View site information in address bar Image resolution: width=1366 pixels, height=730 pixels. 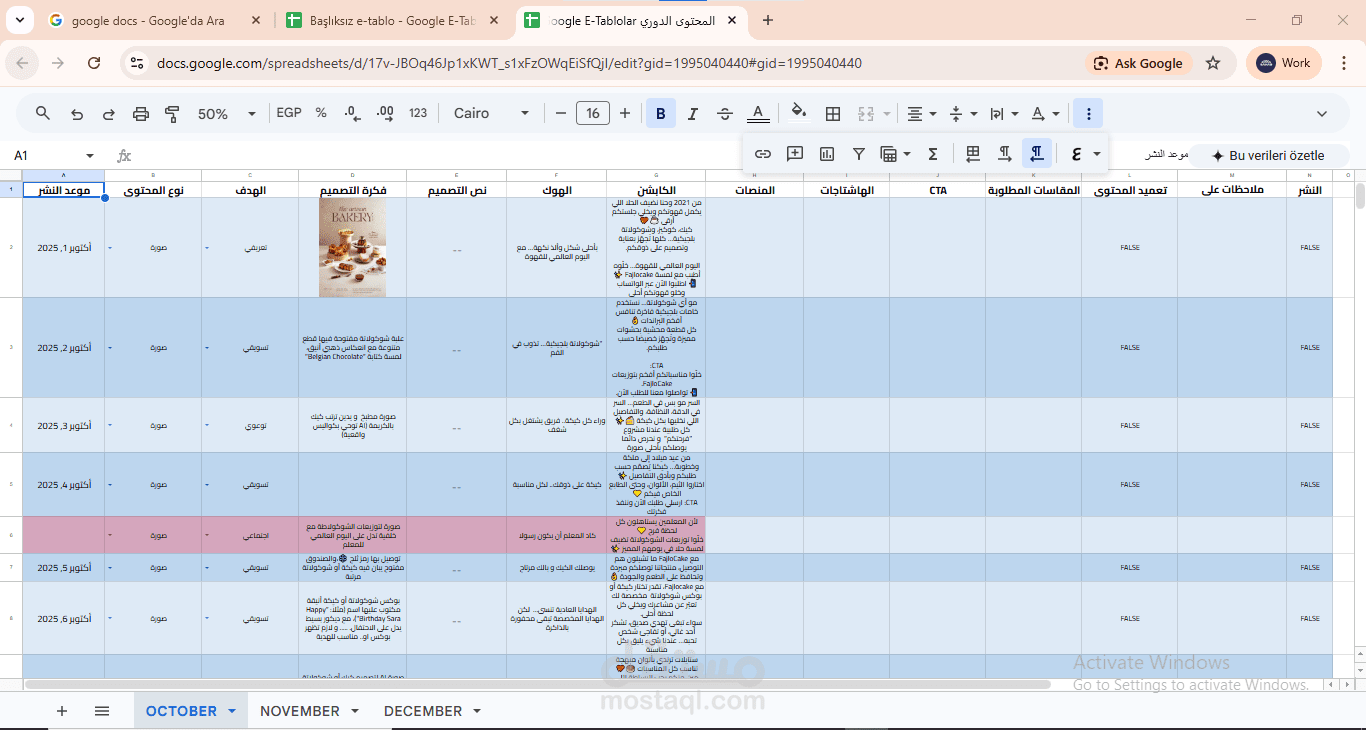coord(137,63)
